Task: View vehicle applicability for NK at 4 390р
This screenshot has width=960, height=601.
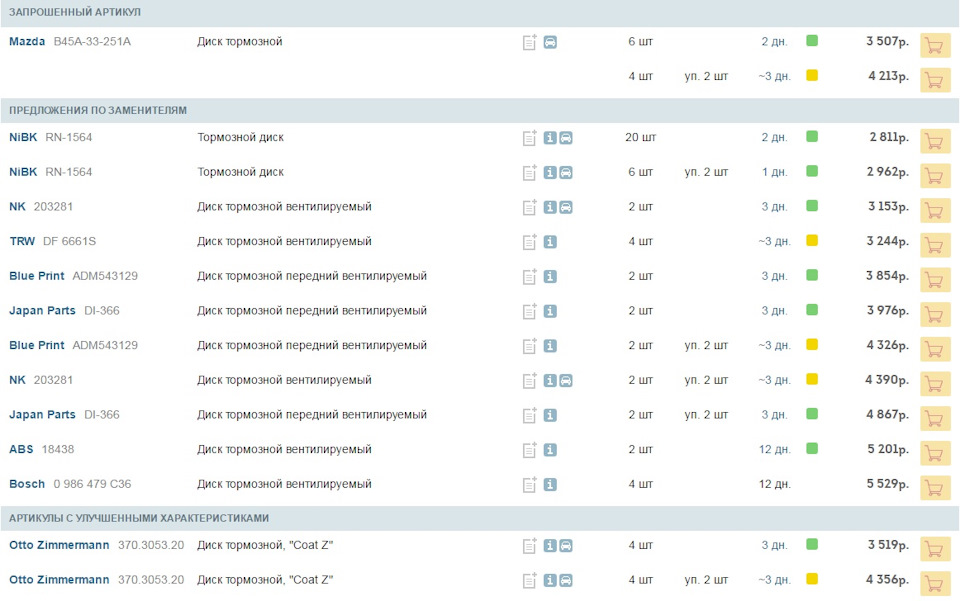Action: point(566,381)
